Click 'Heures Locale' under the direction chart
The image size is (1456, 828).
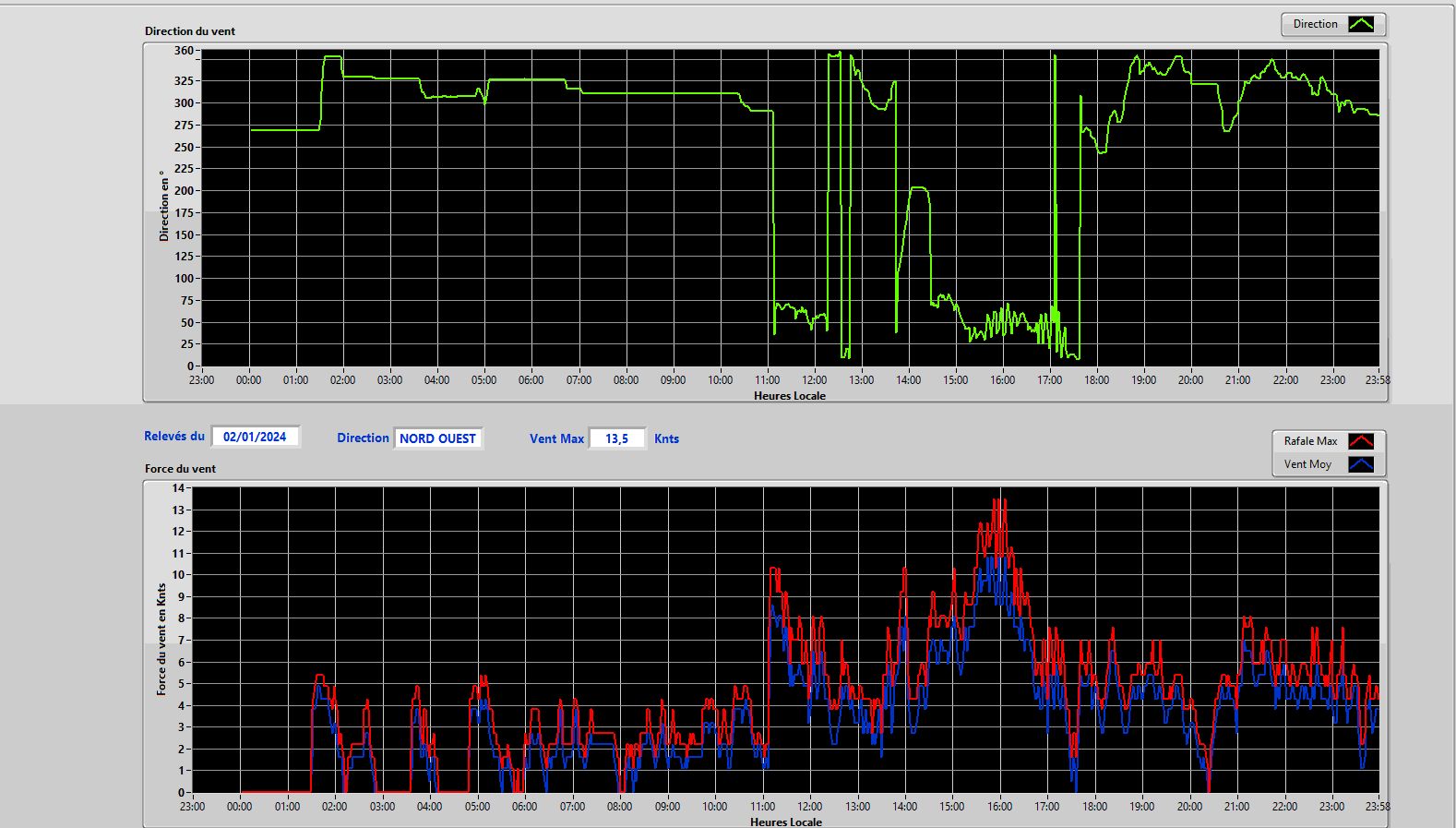click(790, 396)
